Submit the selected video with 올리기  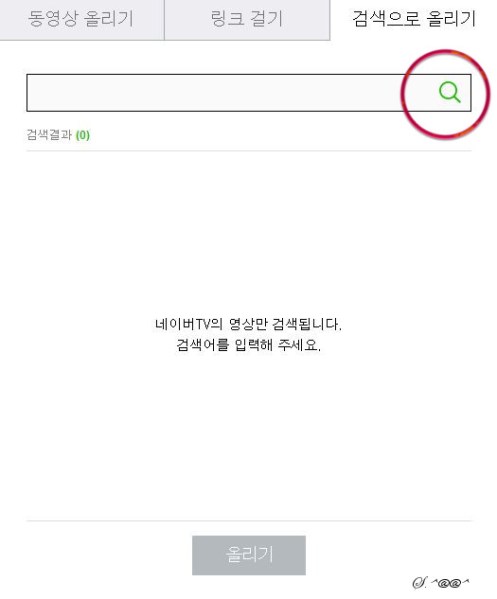pos(249,555)
